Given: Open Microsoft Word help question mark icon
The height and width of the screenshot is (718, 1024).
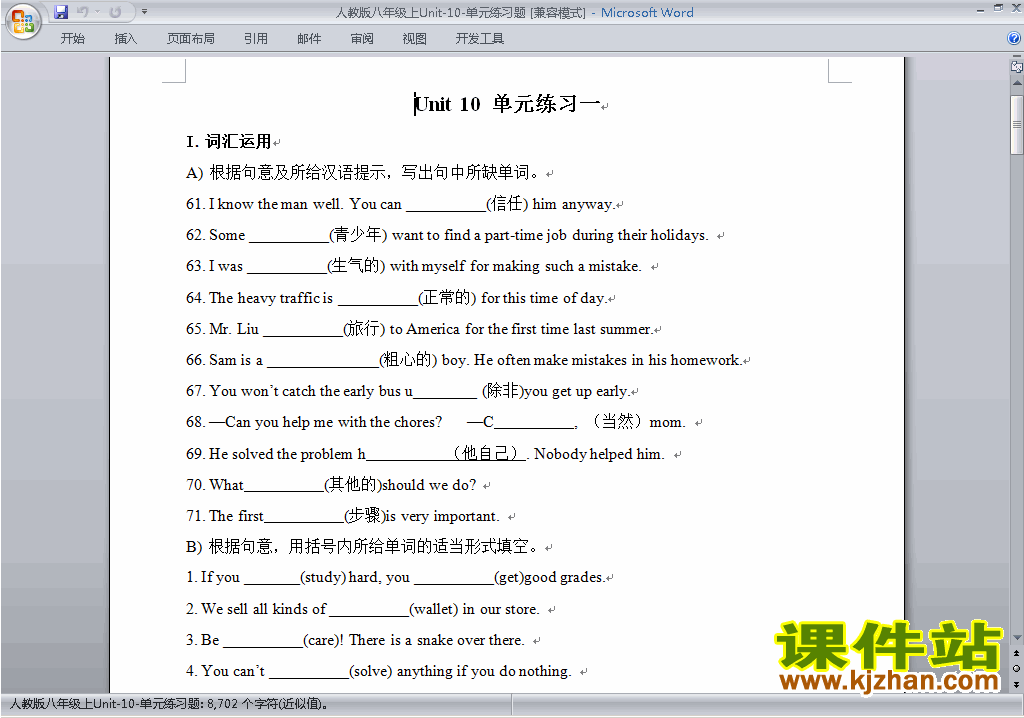Looking at the screenshot, I should coord(1014,39).
